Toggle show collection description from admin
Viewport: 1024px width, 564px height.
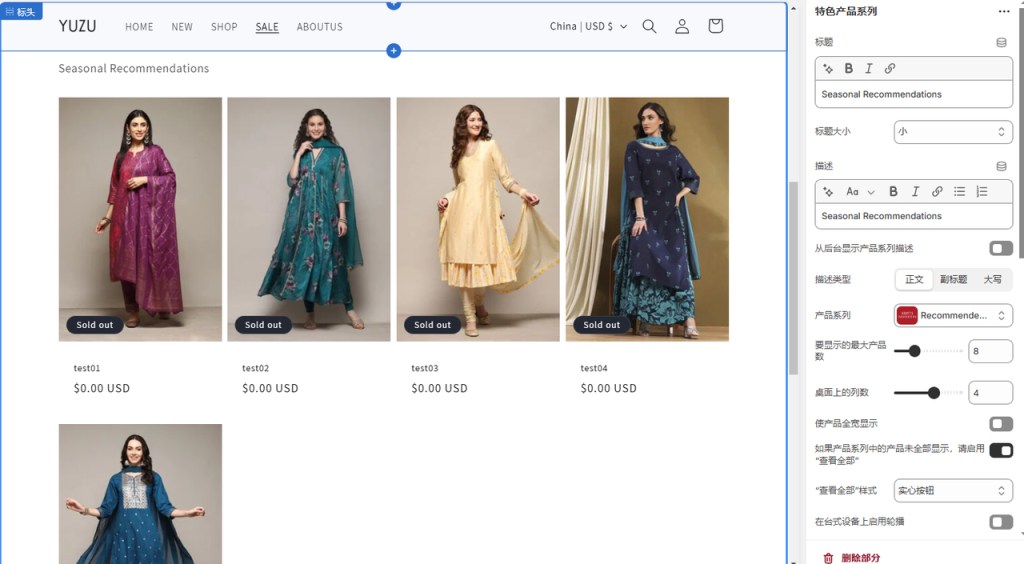(1000, 248)
